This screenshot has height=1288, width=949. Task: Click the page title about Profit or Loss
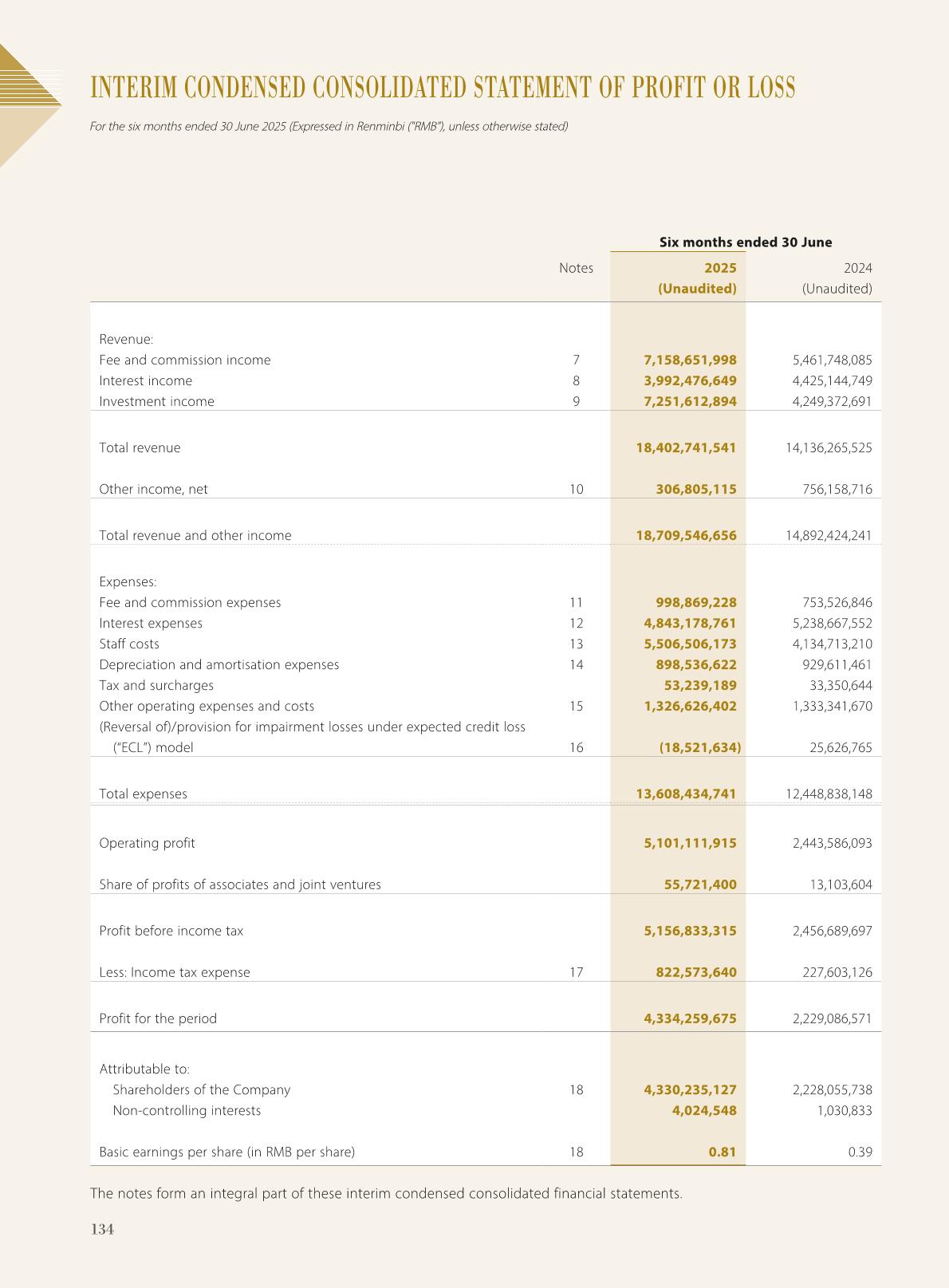pyautogui.click(x=443, y=88)
